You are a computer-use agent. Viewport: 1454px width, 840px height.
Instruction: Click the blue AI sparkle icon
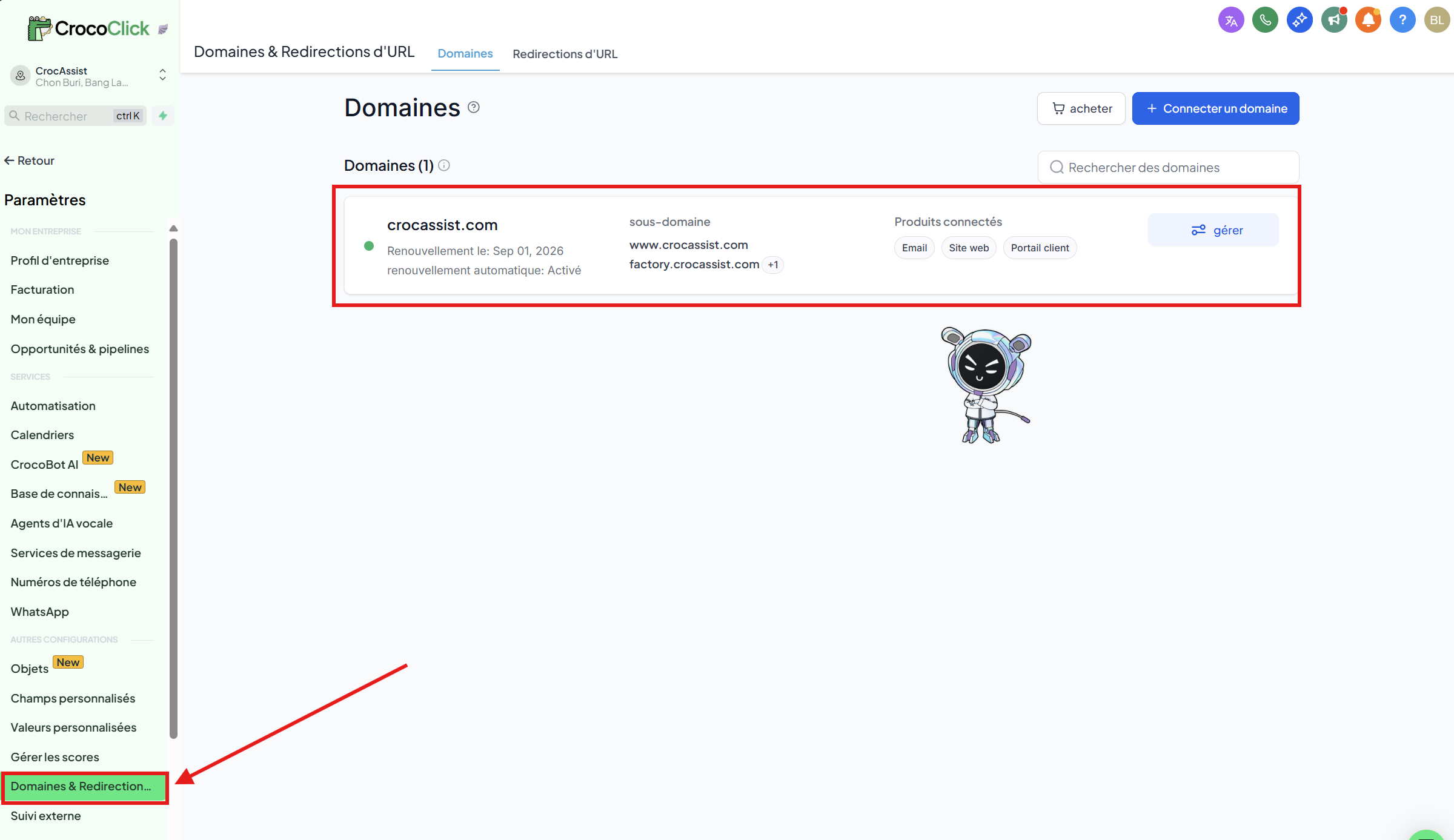point(1300,21)
